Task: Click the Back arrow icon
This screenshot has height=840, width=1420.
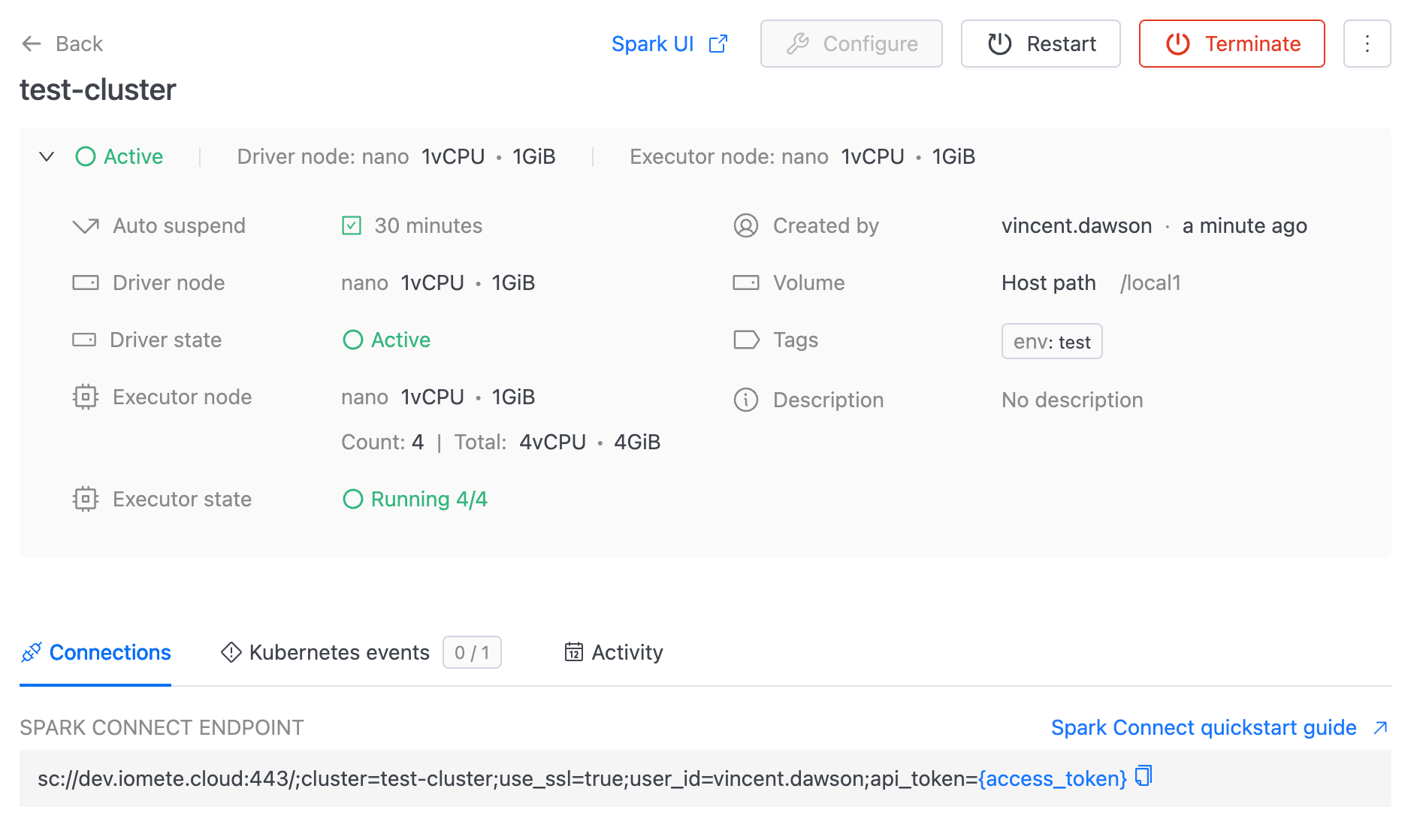Action: coord(32,44)
